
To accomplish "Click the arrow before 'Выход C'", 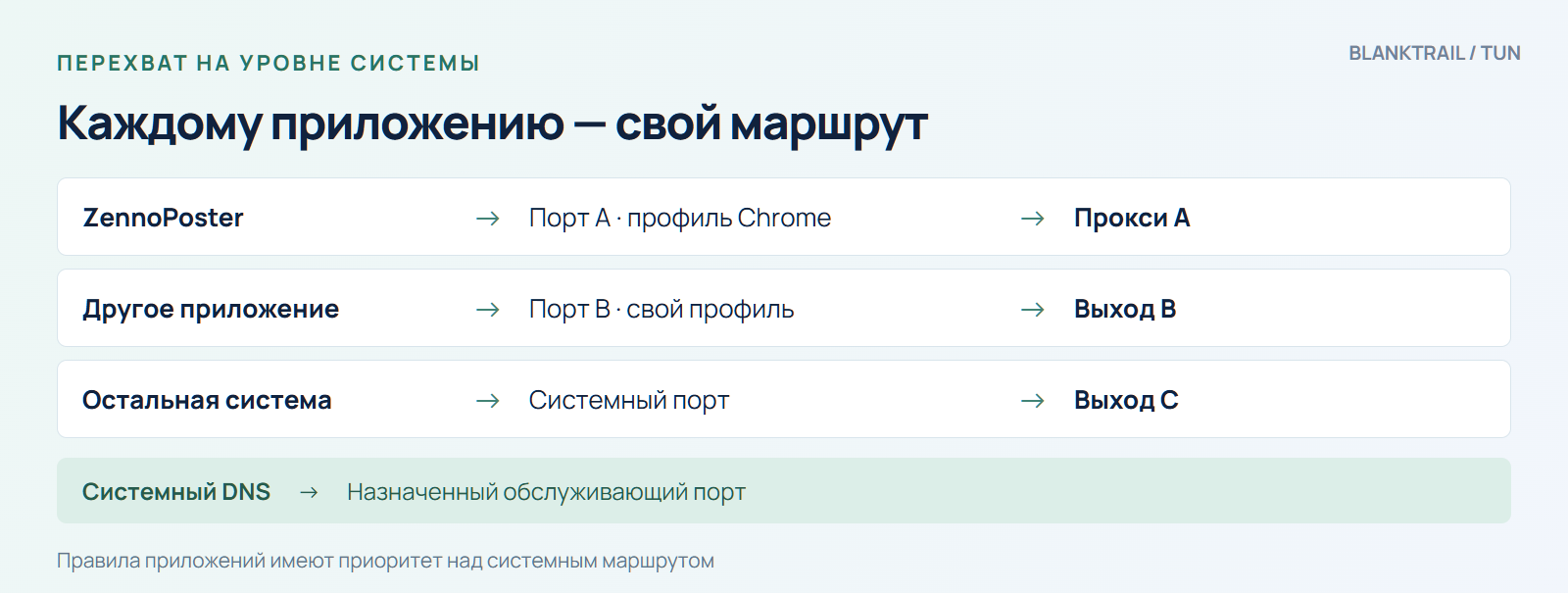I will coord(1032,401).
